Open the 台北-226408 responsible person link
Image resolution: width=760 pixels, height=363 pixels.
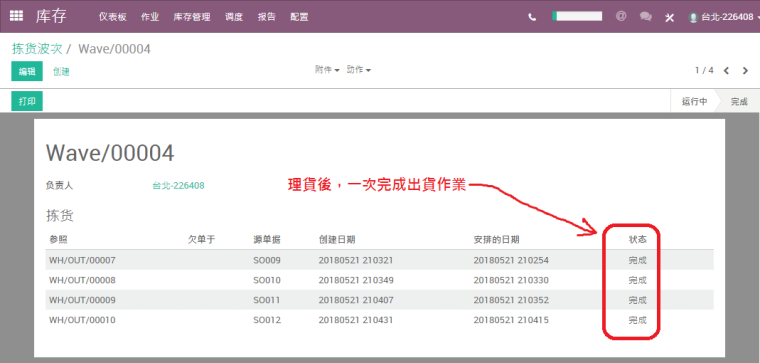pos(178,186)
